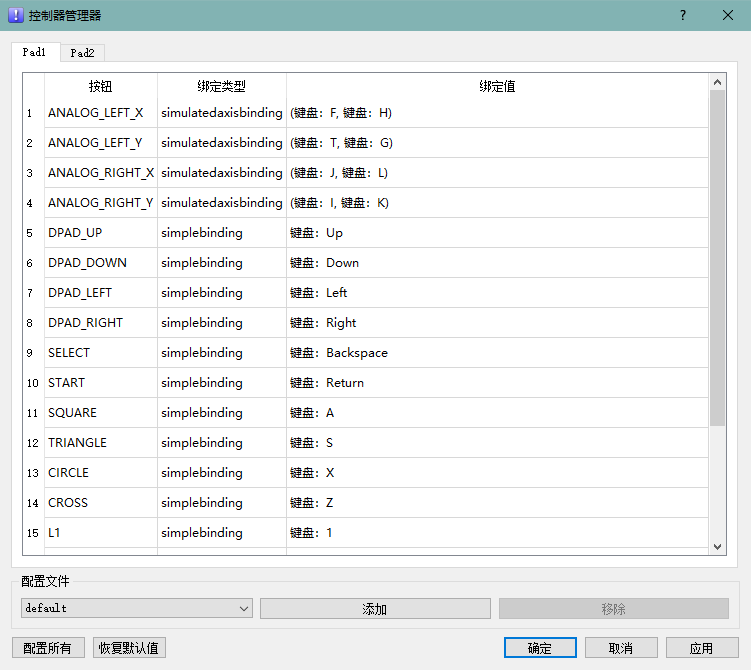Select the SELECT button Backspace binding

tap(496, 353)
